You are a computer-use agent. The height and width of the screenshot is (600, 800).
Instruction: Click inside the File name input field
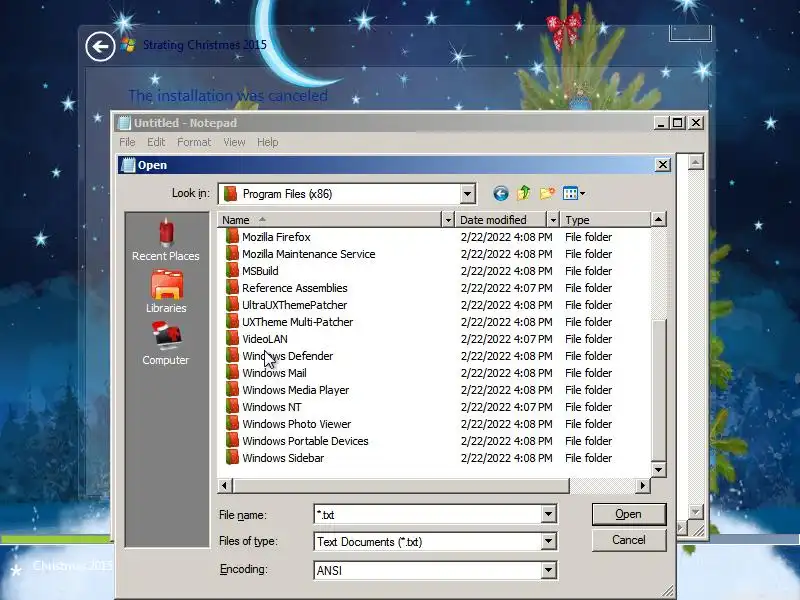pos(428,514)
